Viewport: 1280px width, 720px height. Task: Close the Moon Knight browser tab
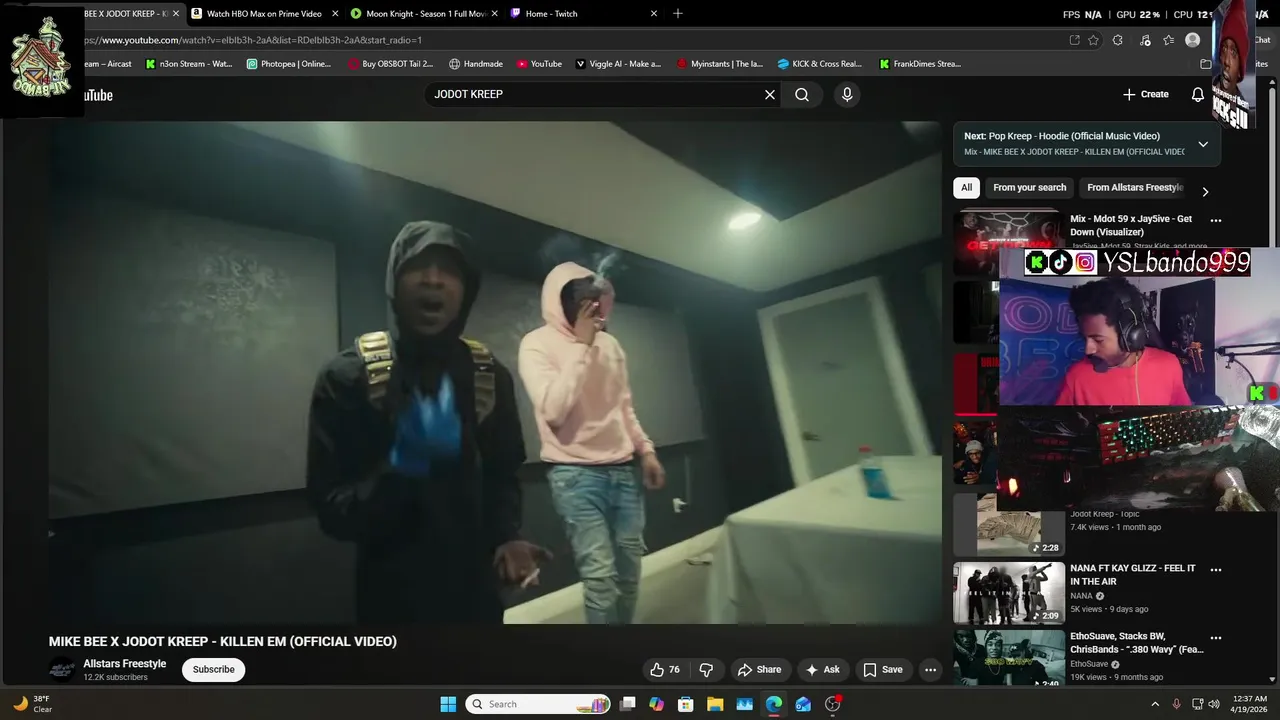coord(494,14)
